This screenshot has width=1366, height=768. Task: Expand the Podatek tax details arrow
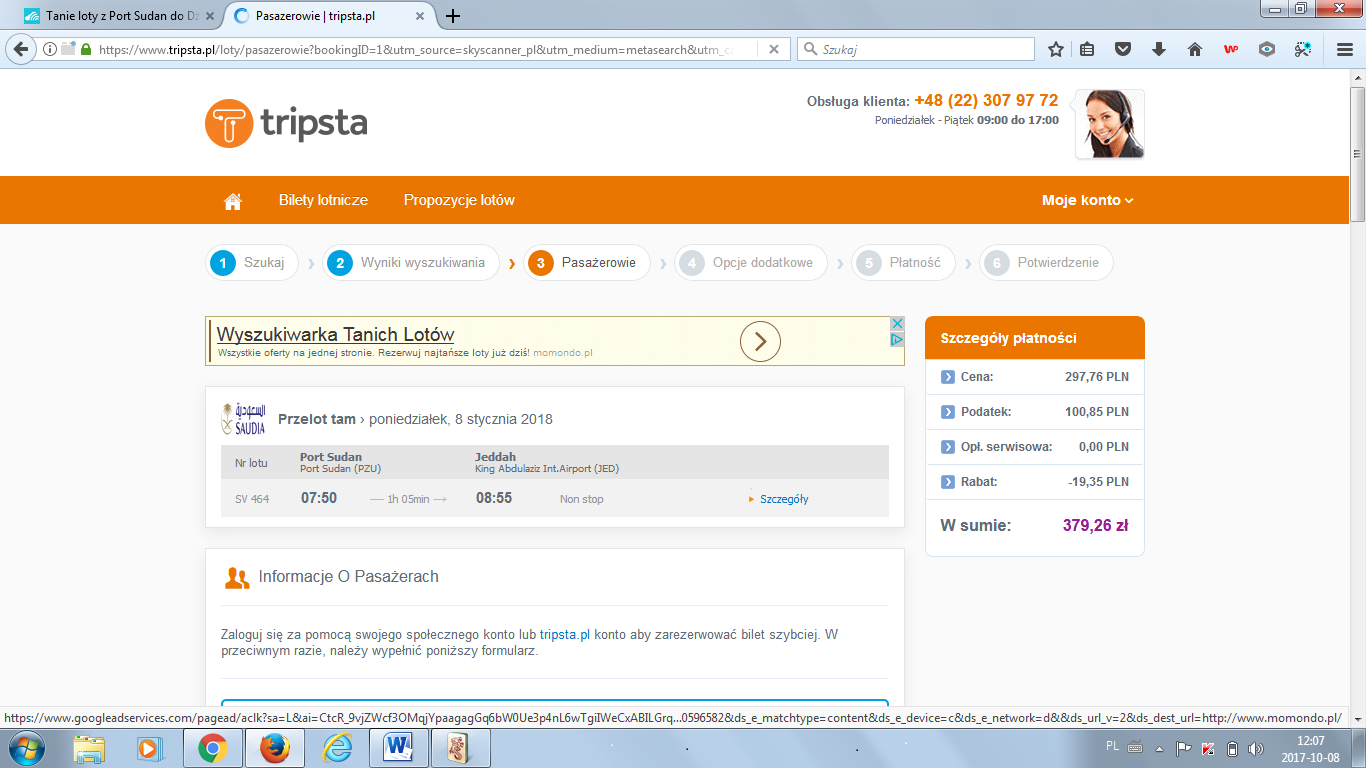point(948,412)
